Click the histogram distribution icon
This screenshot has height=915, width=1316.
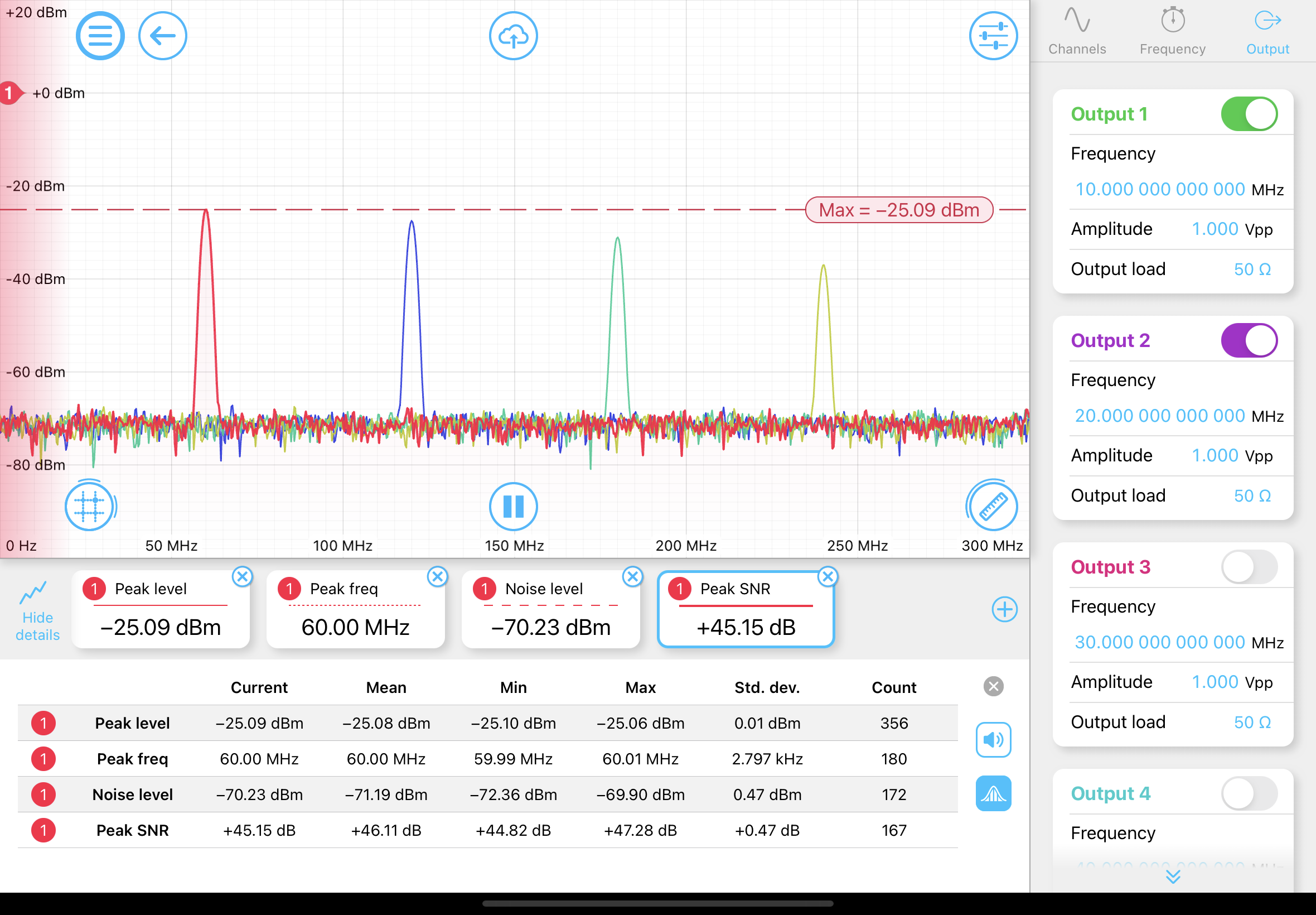tap(993, 794)
